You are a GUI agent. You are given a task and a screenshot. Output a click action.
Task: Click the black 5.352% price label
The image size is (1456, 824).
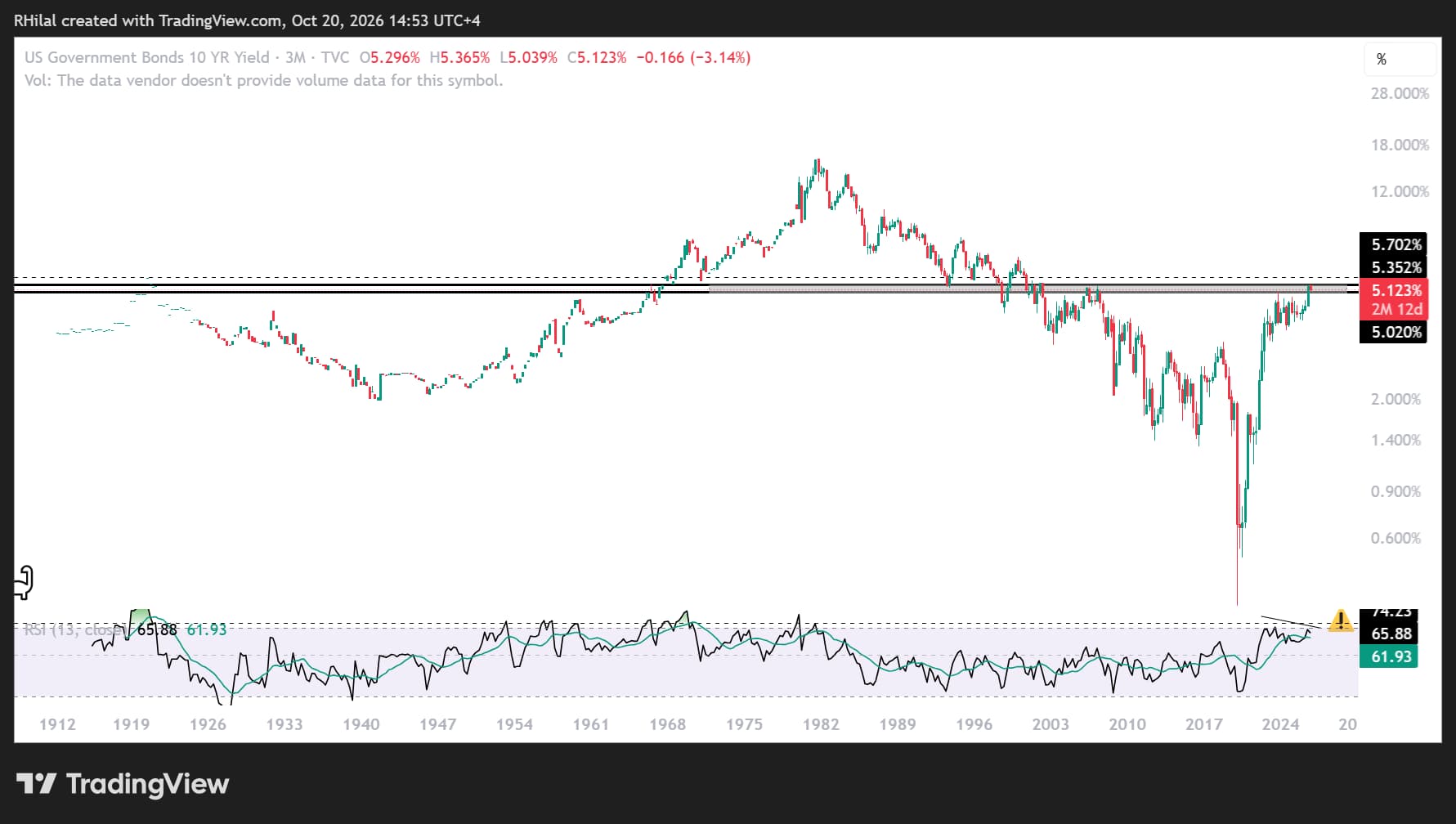(1393, 267)
